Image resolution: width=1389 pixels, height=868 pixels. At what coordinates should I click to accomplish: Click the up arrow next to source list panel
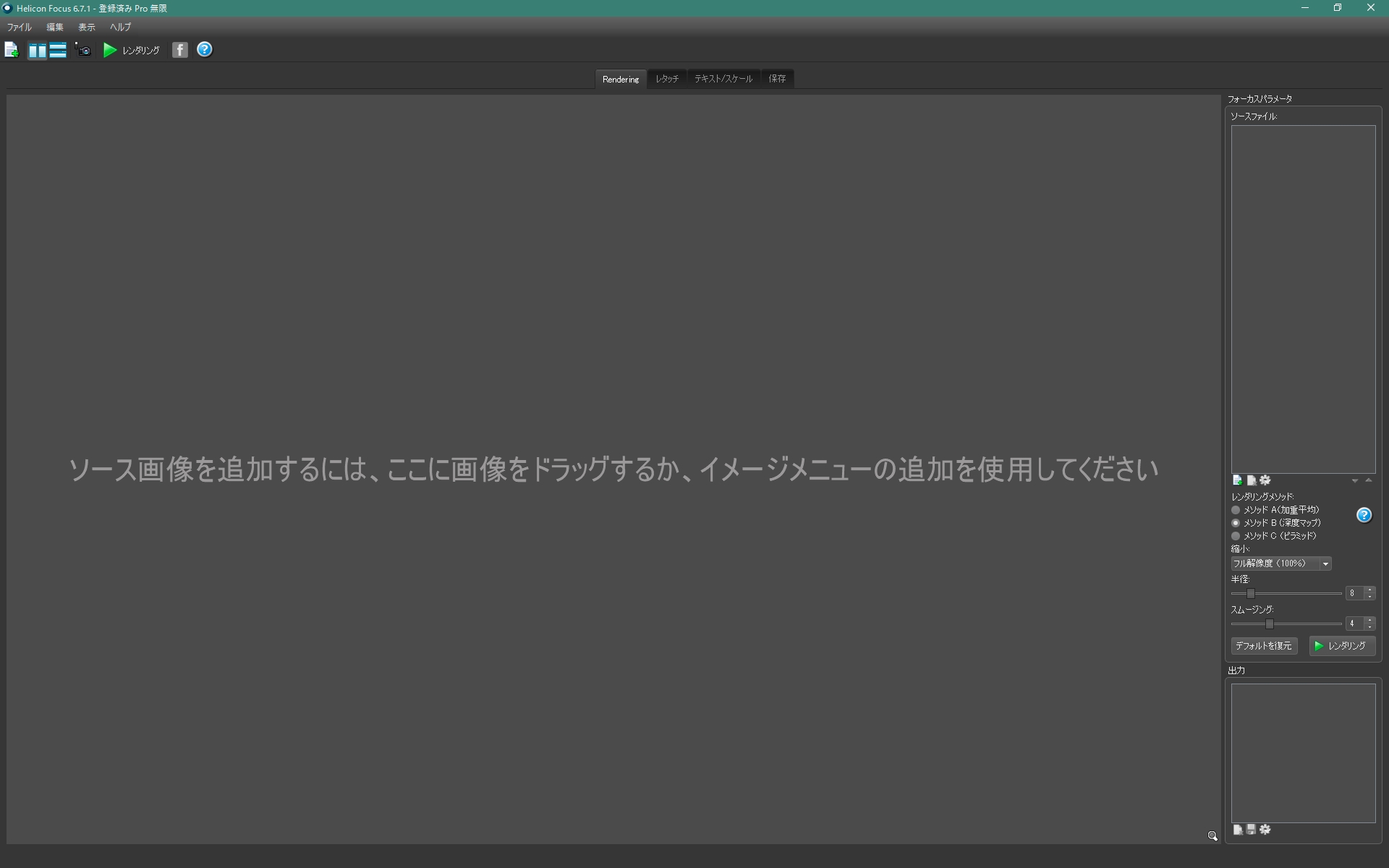1368,480
